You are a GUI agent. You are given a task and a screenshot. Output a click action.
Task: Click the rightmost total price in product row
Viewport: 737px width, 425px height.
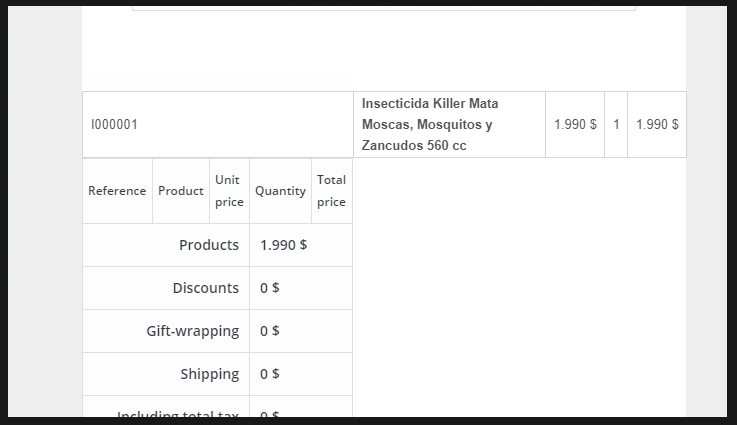657,125
